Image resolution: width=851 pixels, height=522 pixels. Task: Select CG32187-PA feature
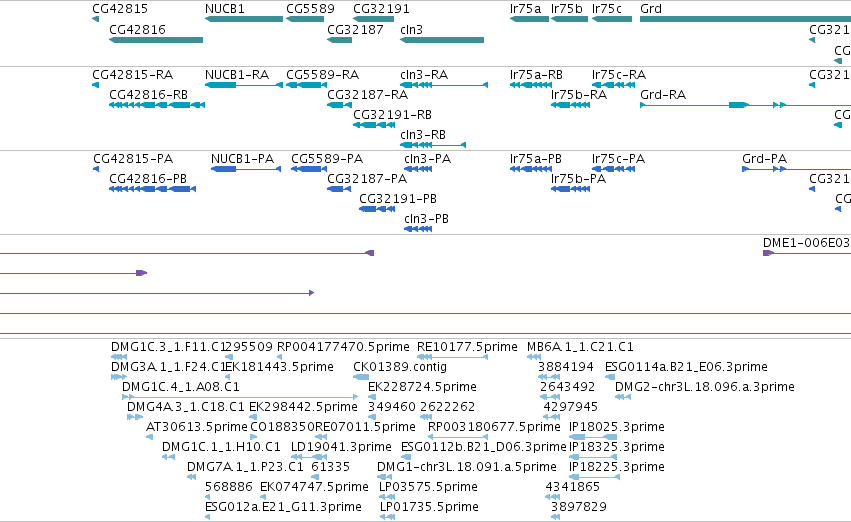(x=339, y=189)
